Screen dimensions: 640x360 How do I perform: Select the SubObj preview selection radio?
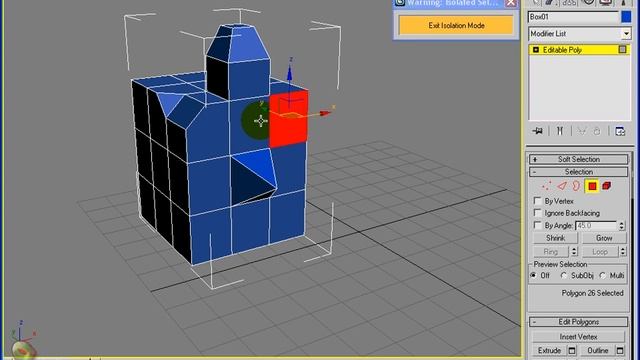(x=564, y=276)
